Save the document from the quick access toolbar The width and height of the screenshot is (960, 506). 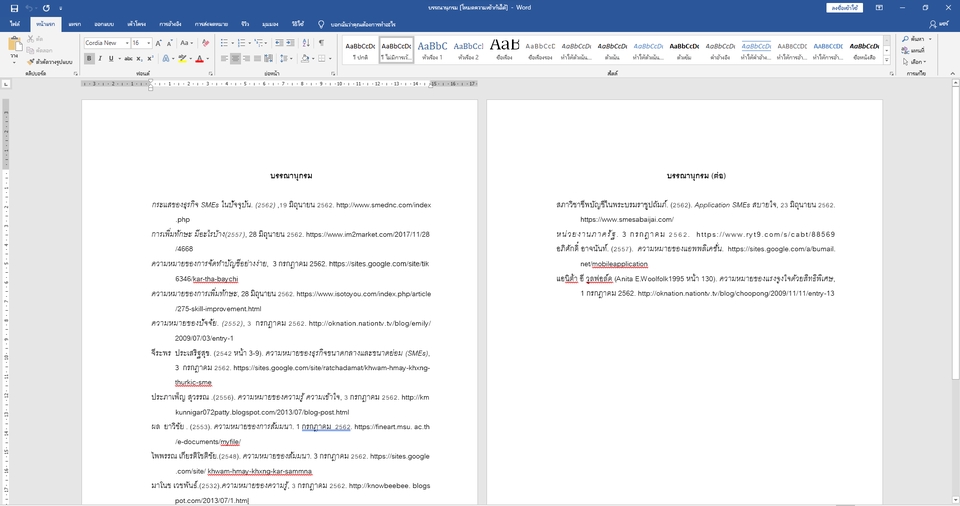(14, 8)
